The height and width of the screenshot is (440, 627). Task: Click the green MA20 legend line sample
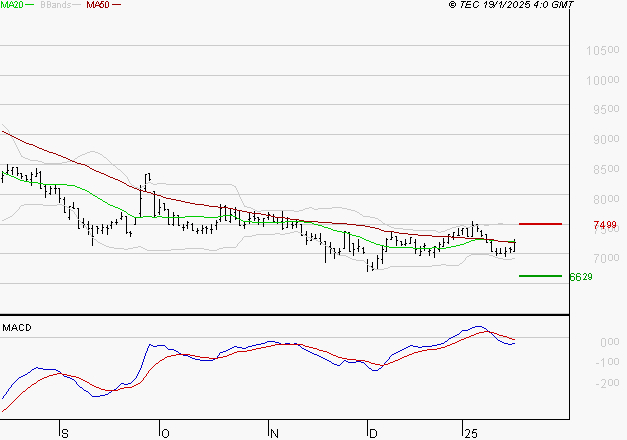[31, 5]
